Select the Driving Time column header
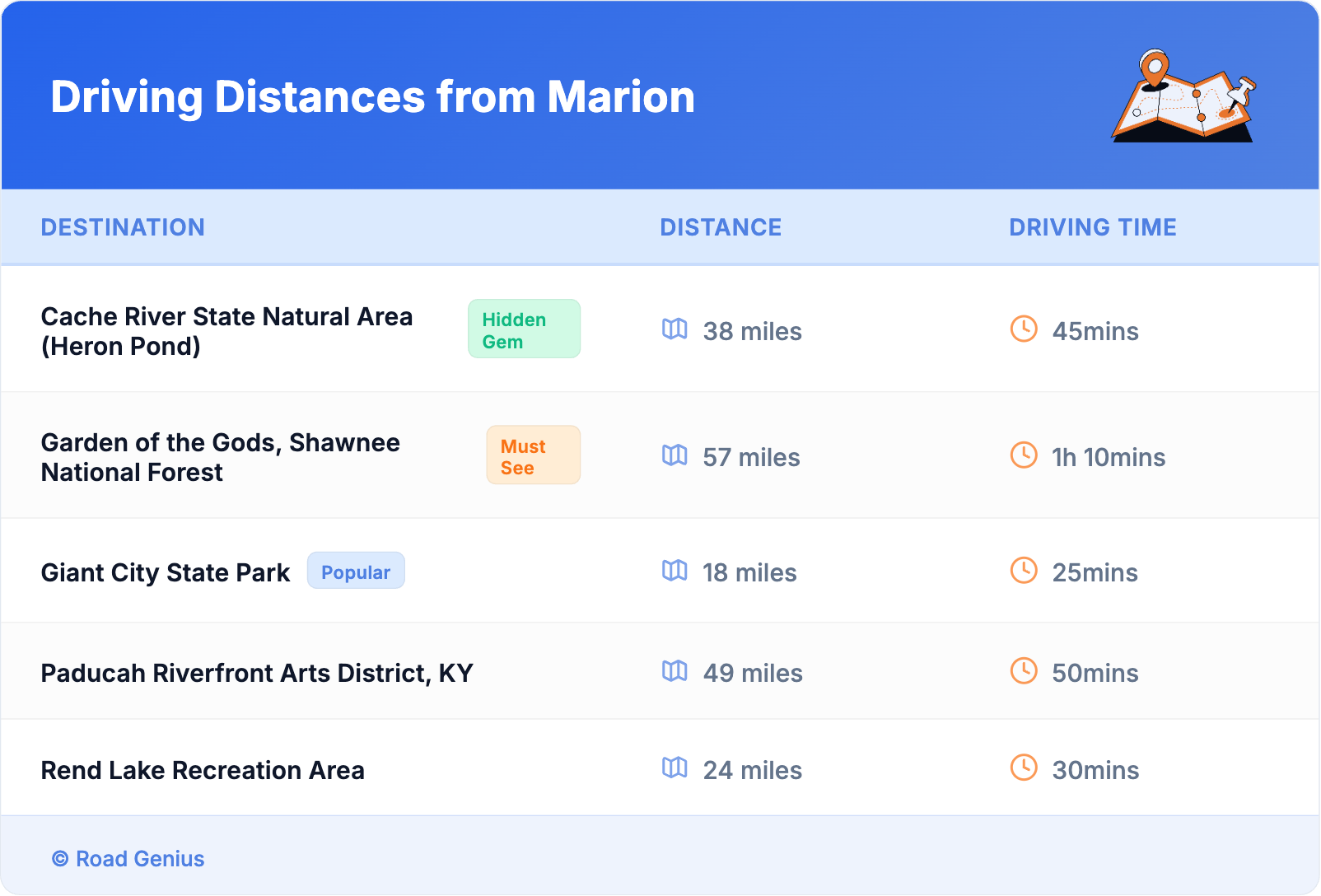Image resolution: width=1321 pixels, height=896 pixels. [x=1092, y=227]
